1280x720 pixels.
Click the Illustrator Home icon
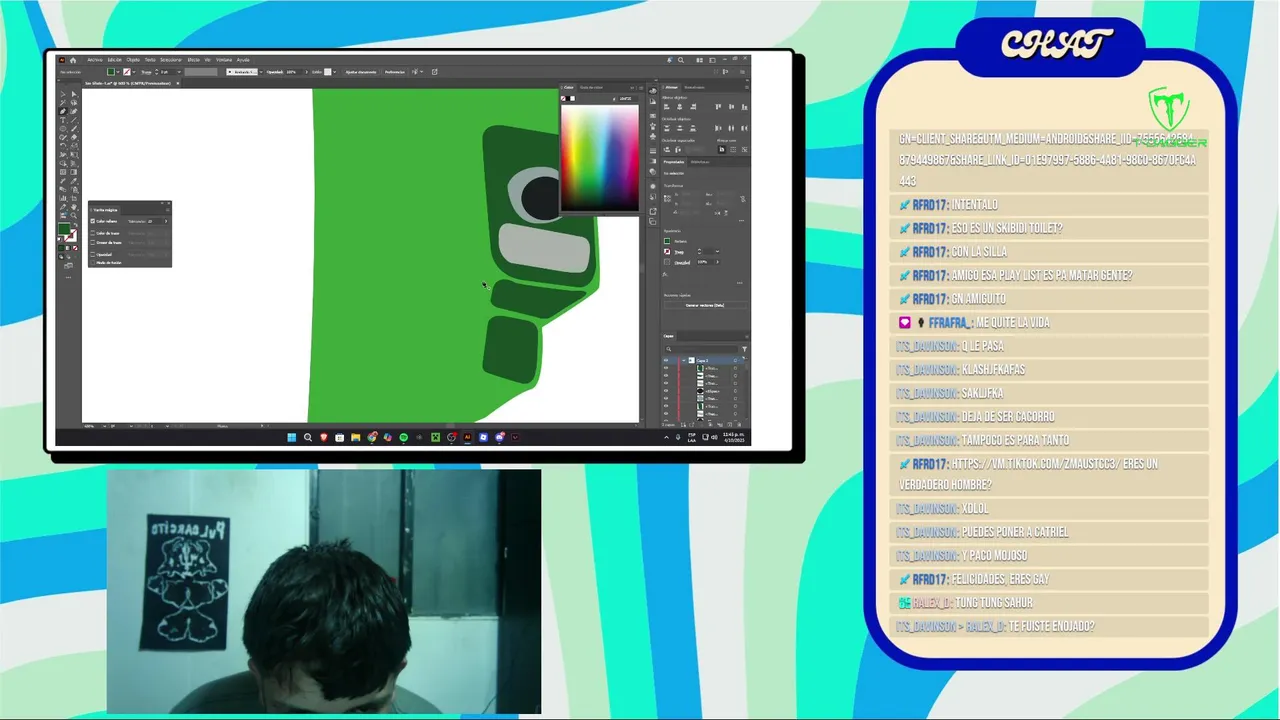[73, 60]
